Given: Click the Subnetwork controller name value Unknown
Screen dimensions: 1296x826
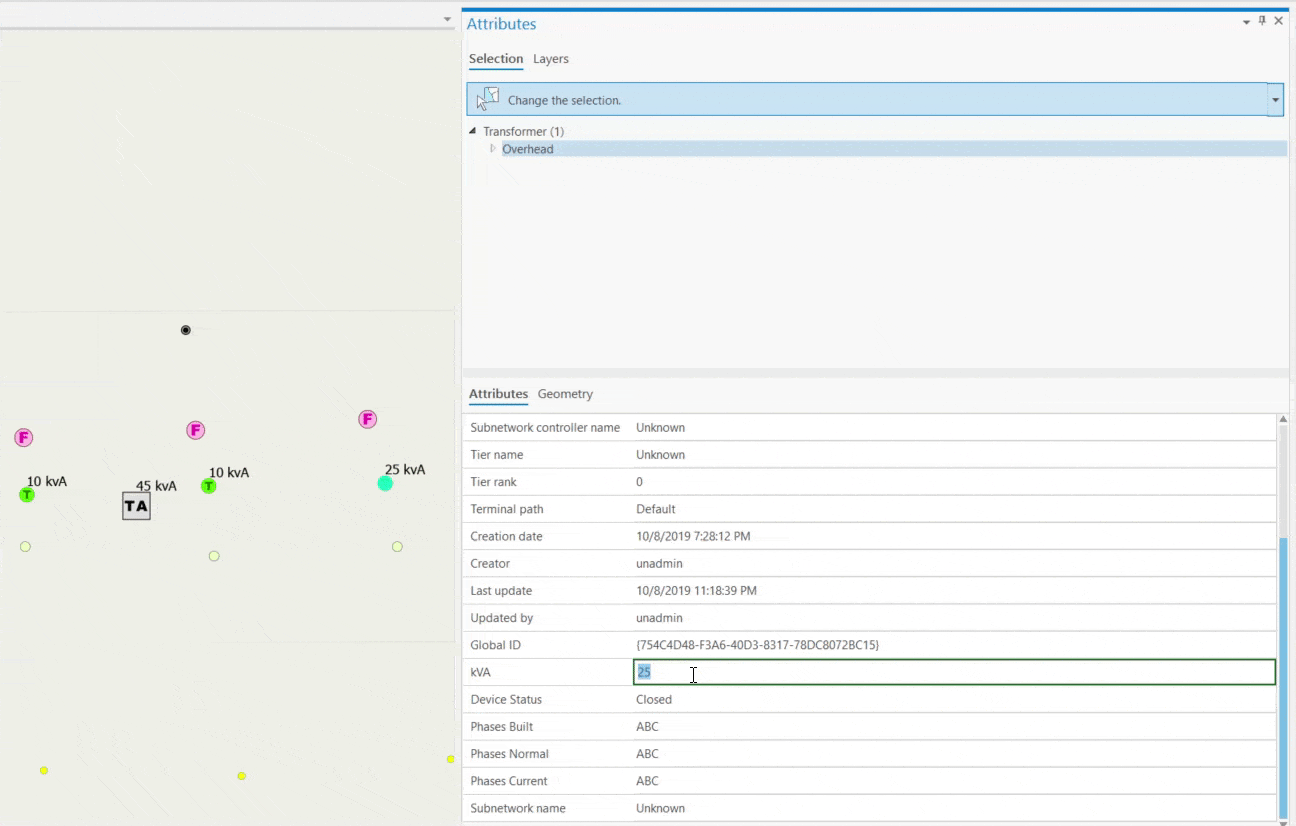Looking at the screenshot, I should [661, 427].
